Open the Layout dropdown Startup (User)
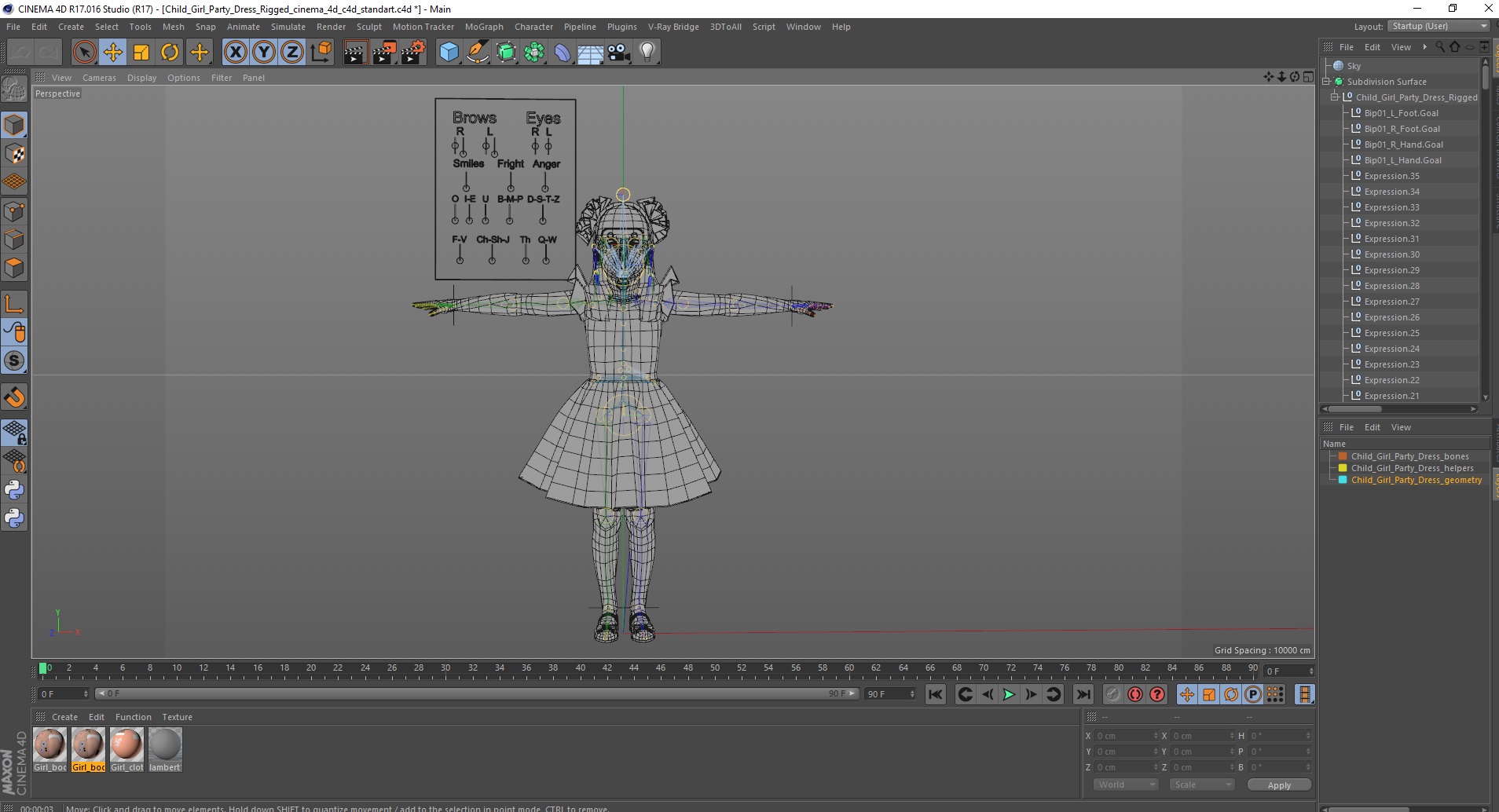 pyautogui.click(x=1439, y=26)
